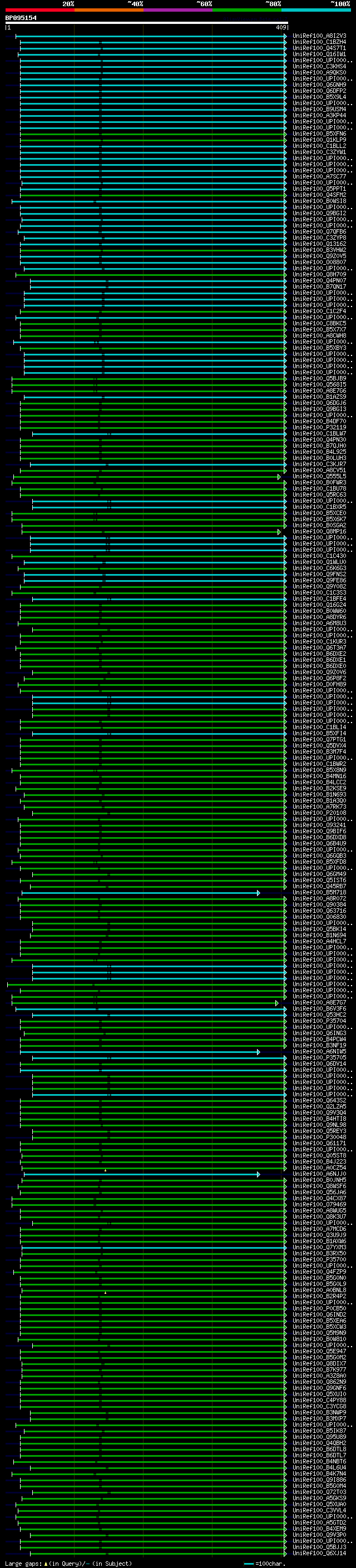Viewport: 356px width, 1568px height.
Task: Select hit UniRef100_C3ZYP8
Action: (x=319, y=238)
